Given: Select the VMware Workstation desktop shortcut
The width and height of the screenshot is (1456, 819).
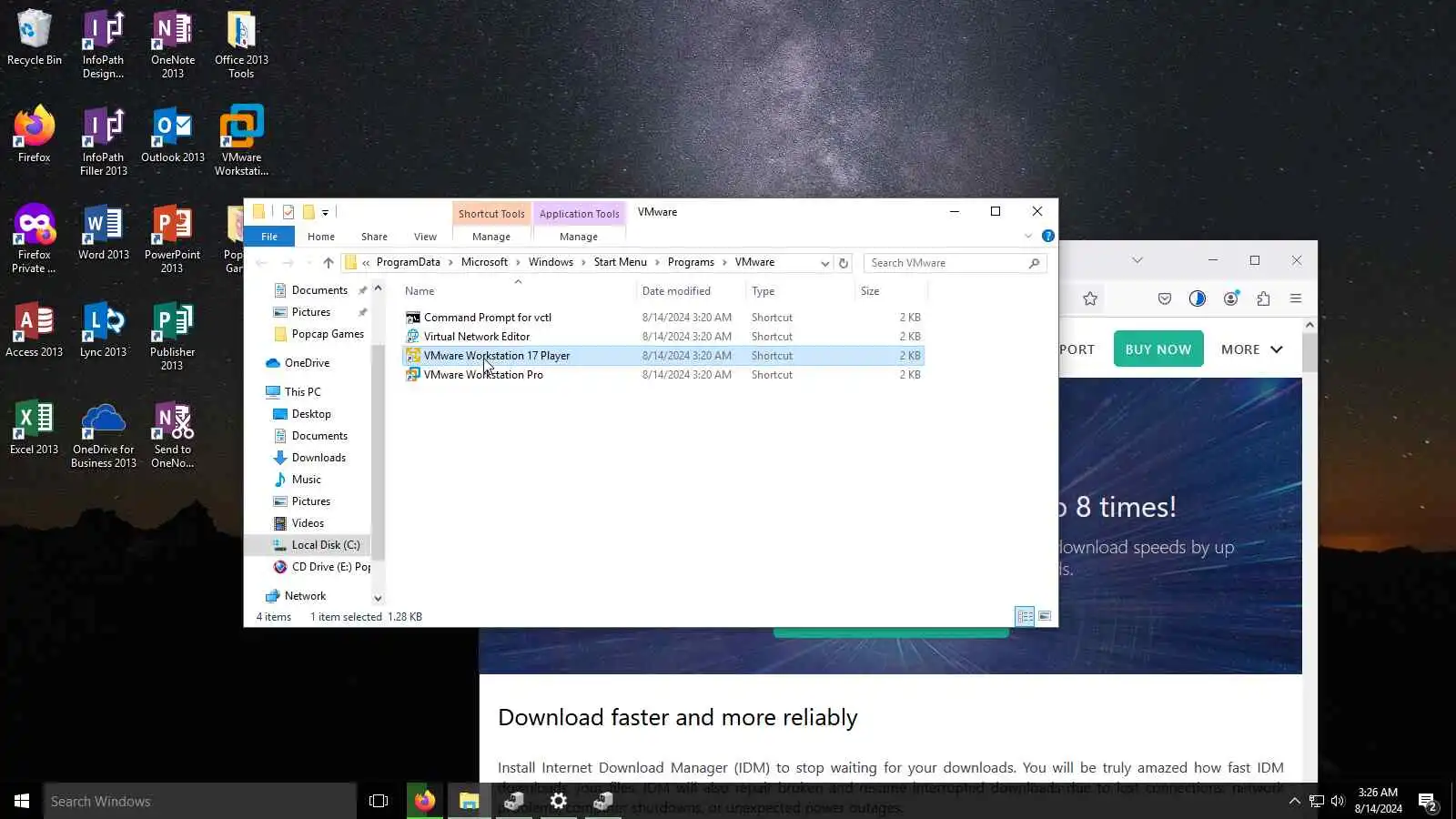Looking at the screenshot, I should point(242,141).
